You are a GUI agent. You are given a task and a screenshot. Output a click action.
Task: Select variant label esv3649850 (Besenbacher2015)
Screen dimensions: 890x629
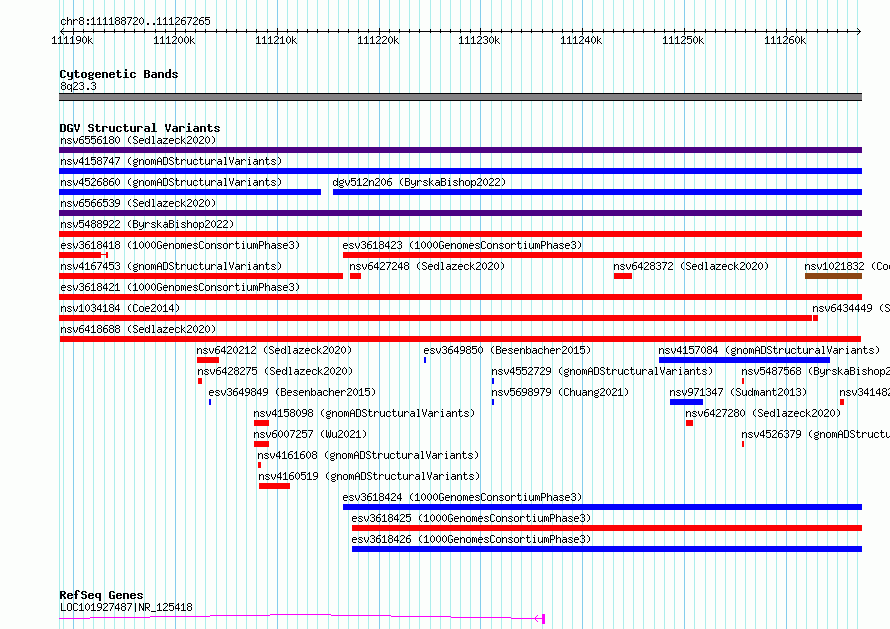coord(507,350)
